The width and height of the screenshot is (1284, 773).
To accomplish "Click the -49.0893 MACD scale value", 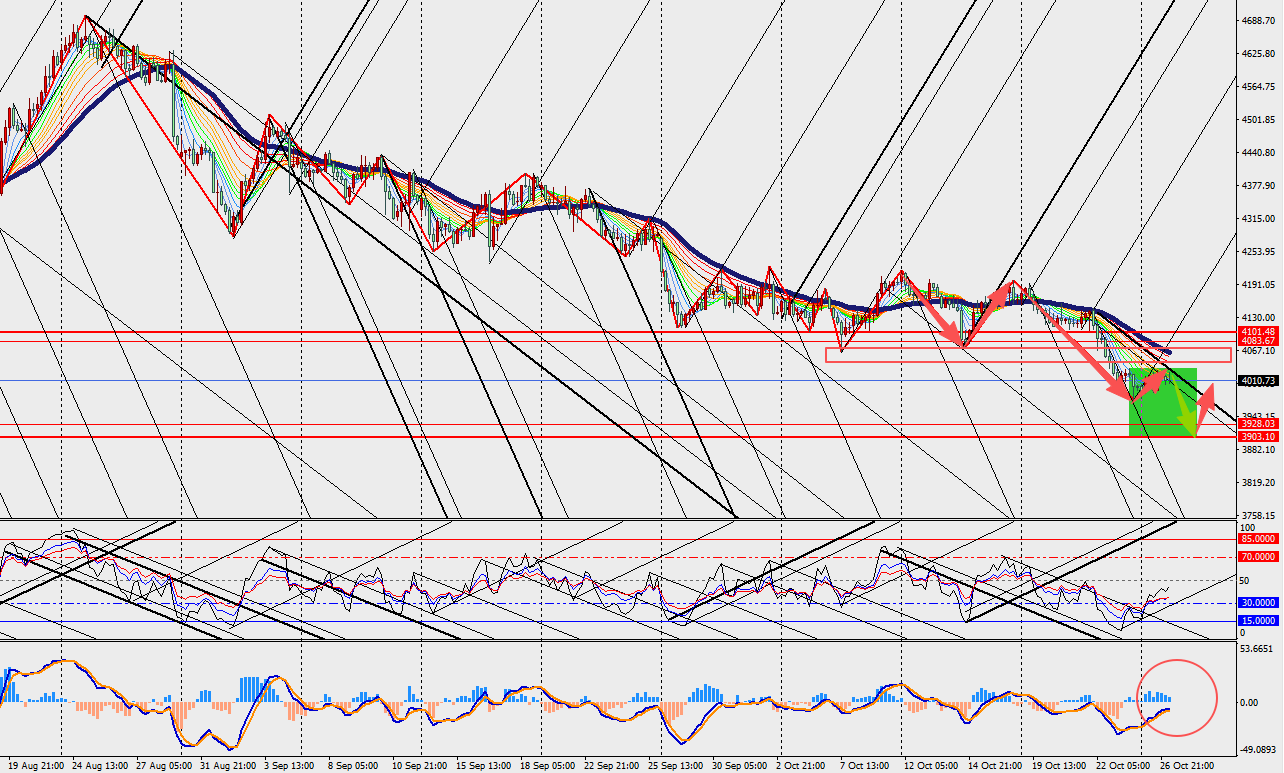I will tap(1258, 749).
